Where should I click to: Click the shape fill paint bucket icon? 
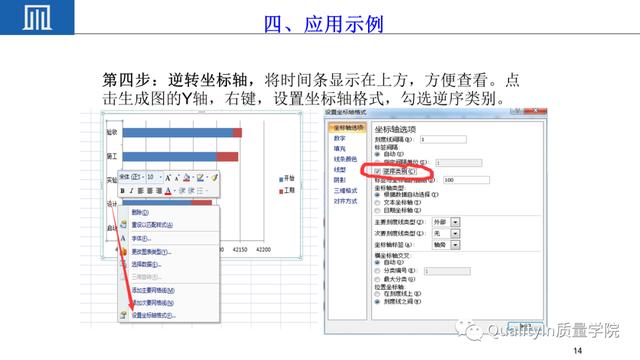tap(187, 177)
